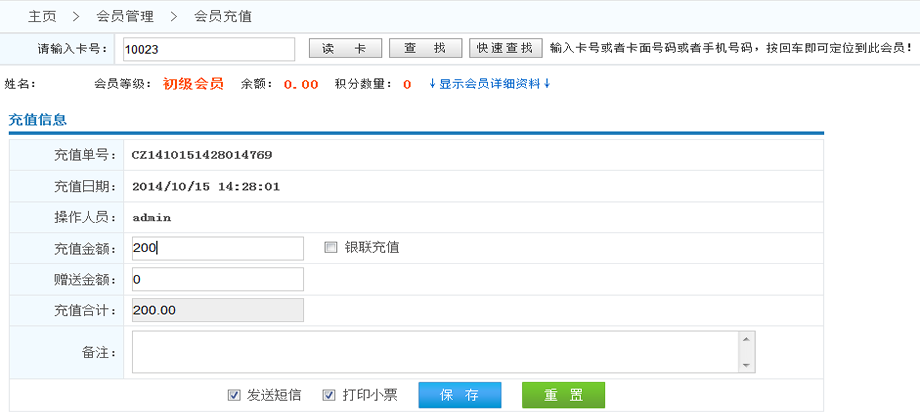Click the remarks scrollbar down arrow
The width and height of the screenshot is (921, 419).
tap(746, 365)
